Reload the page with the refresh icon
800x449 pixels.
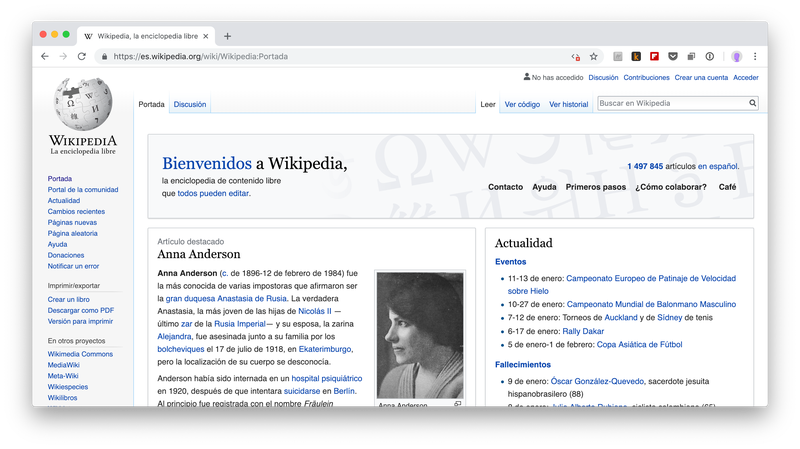point(82,57)
